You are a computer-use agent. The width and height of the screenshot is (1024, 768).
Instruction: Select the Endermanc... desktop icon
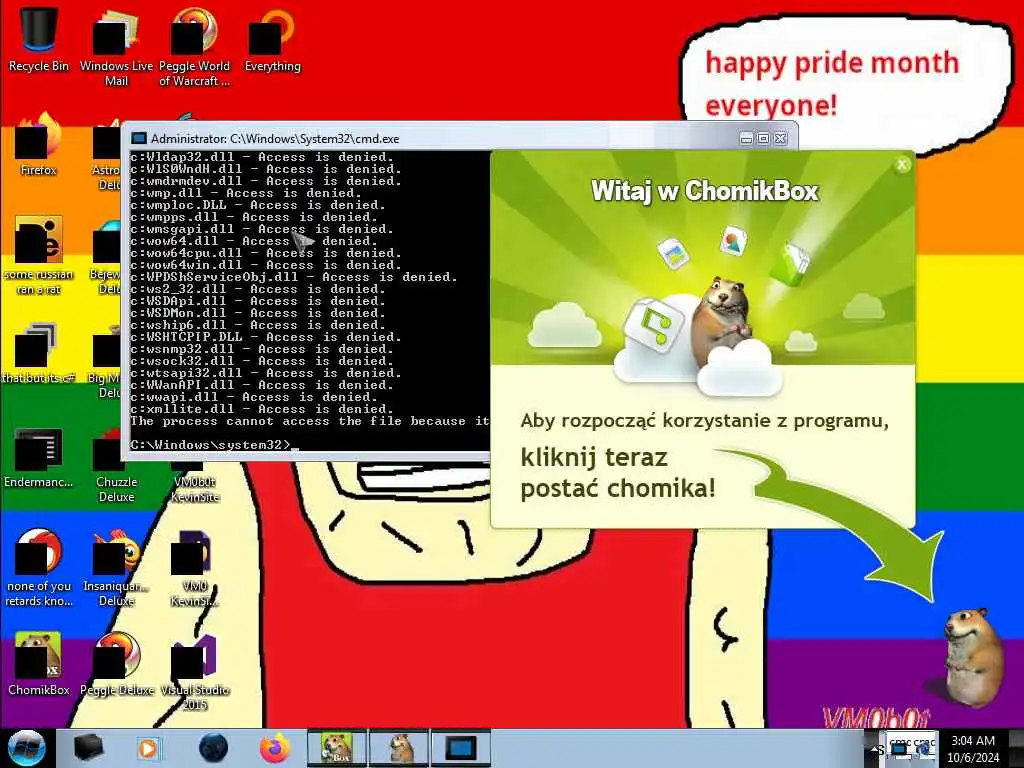point(39,457)
